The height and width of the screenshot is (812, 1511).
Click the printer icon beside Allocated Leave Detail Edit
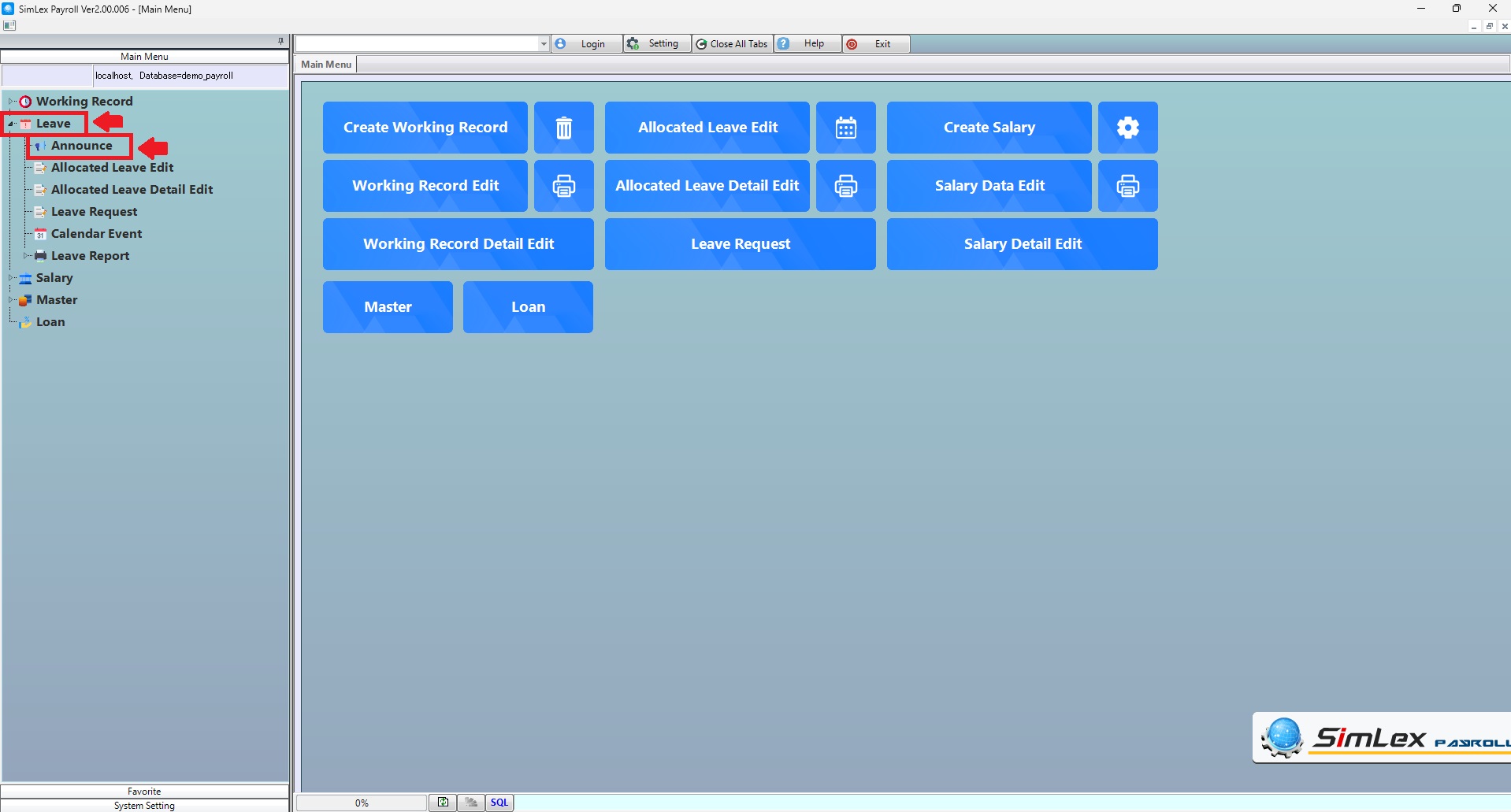pyautogui.click(x=845, y=186)
